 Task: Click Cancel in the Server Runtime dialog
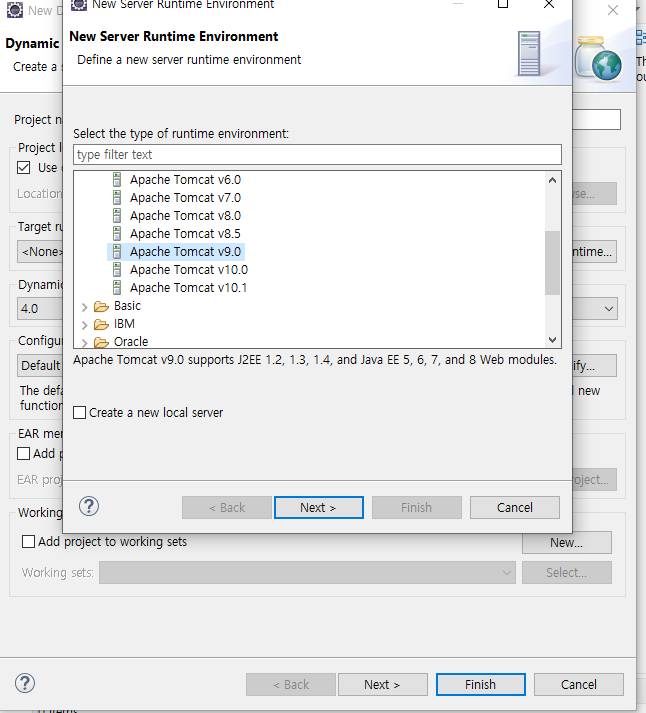[515, 507]
